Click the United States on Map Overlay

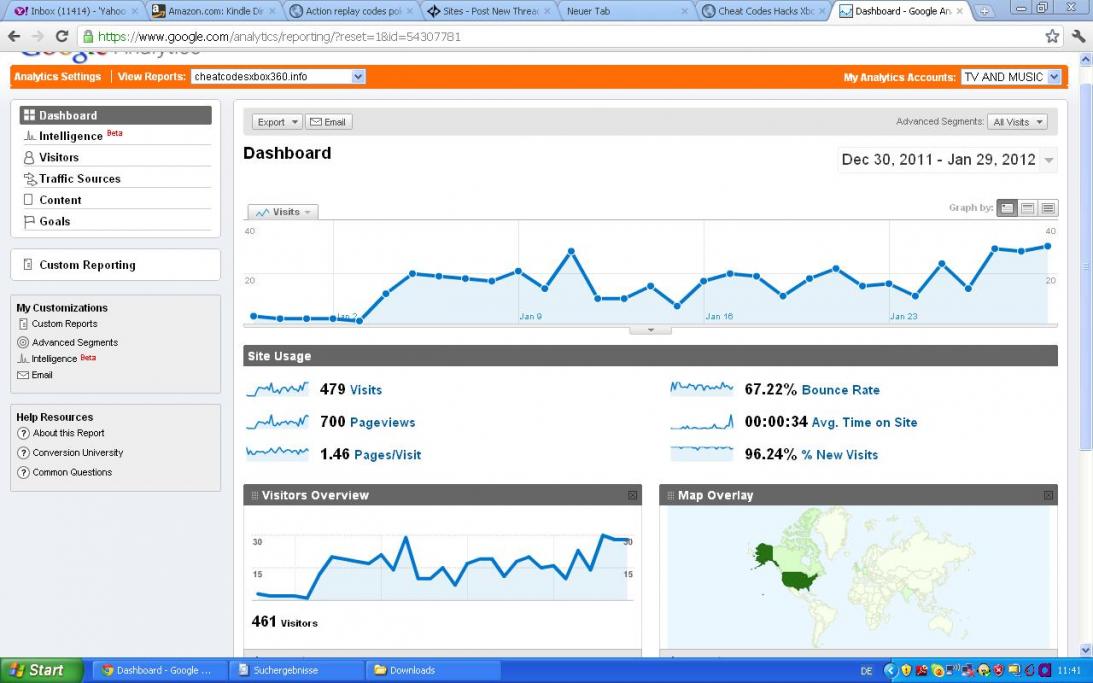[799, 580]
